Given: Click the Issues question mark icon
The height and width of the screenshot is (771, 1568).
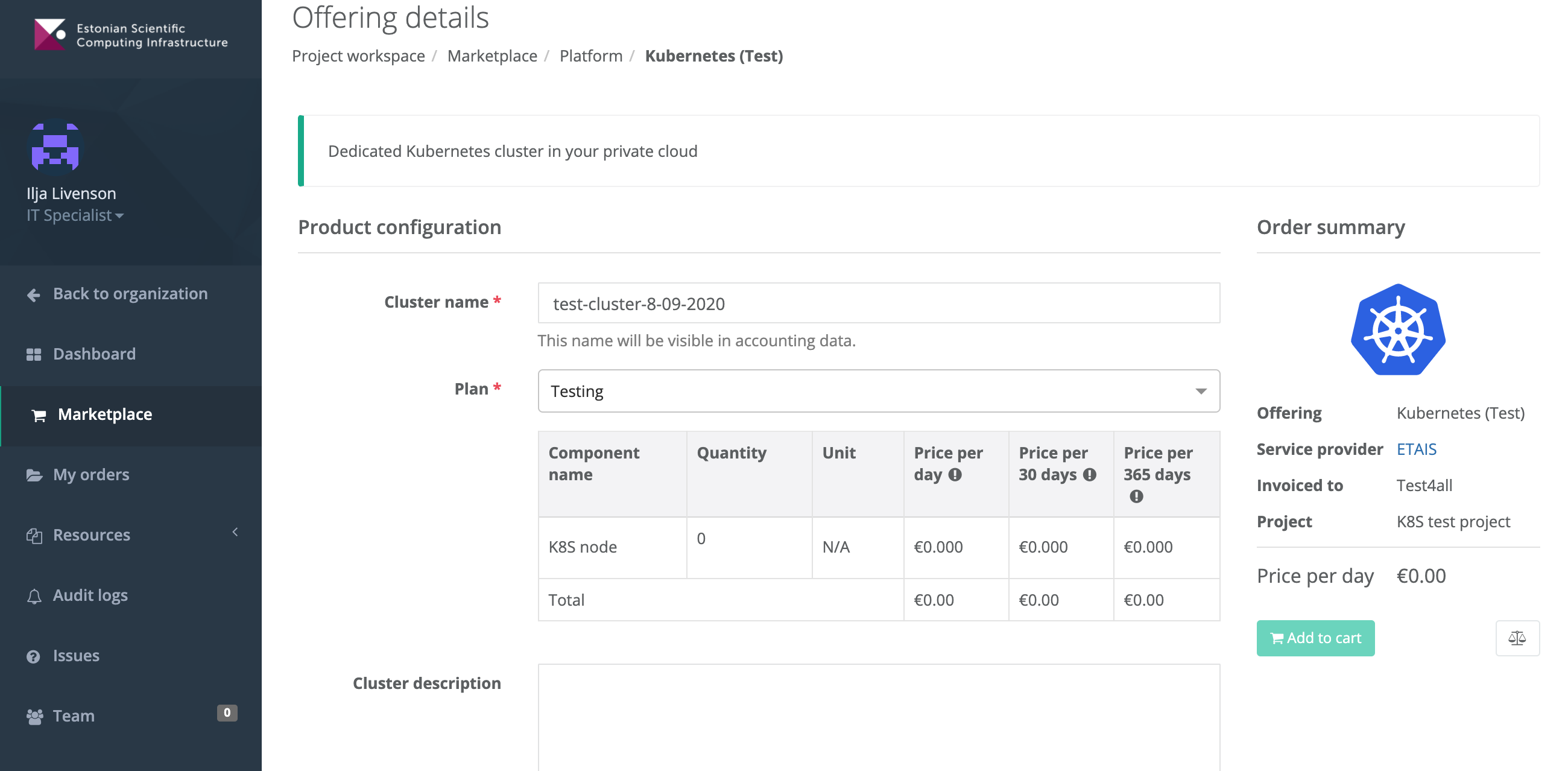Looking at the screenshot, I should point(34,656).
